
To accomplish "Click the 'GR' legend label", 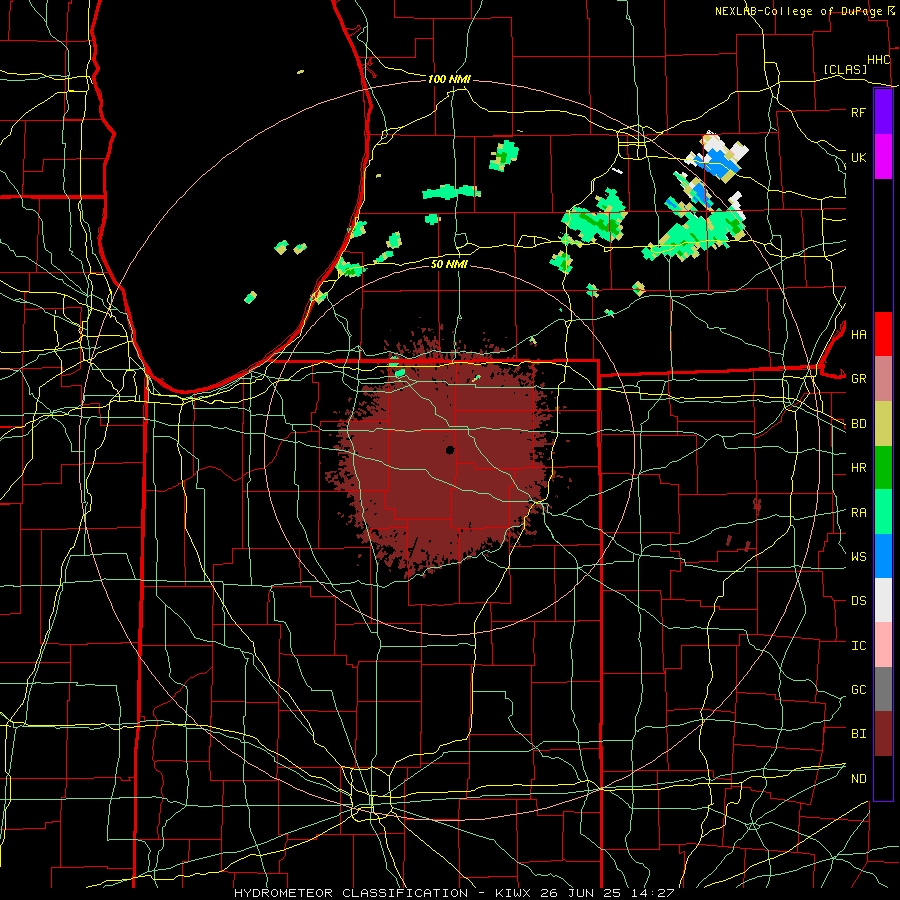I will click(858, 379).
